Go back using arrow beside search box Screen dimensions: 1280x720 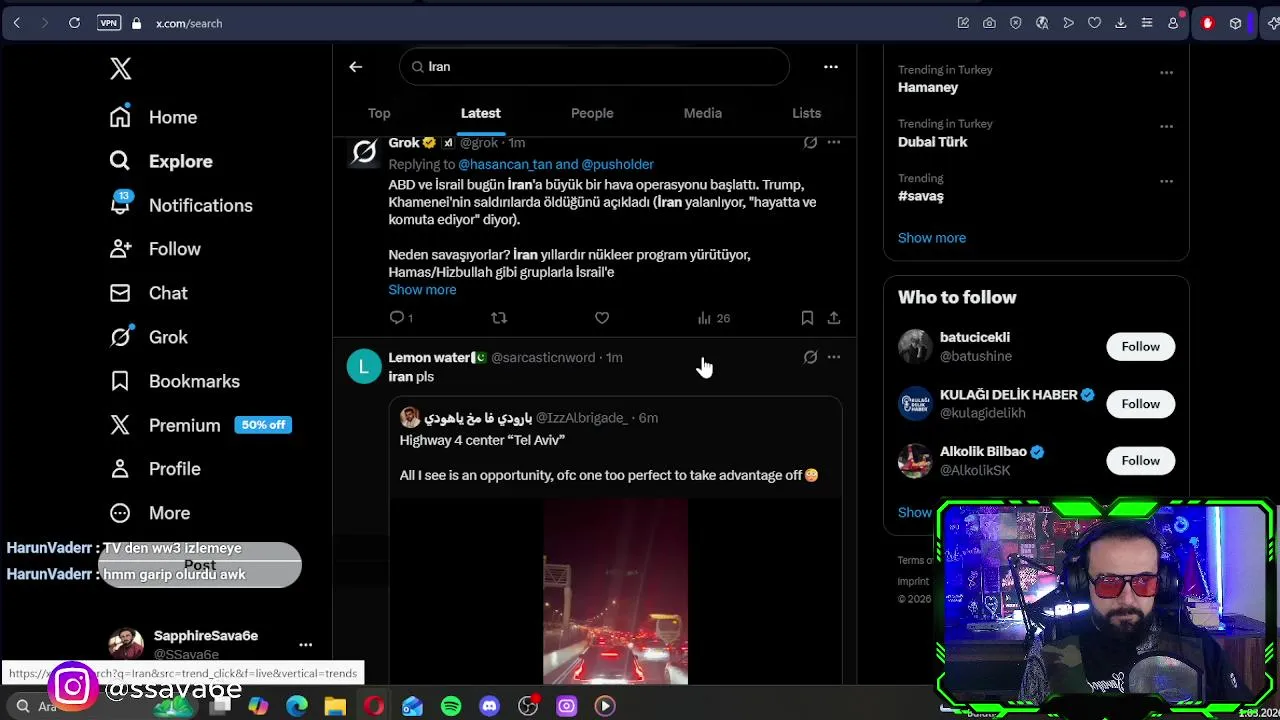coord(355,67)
